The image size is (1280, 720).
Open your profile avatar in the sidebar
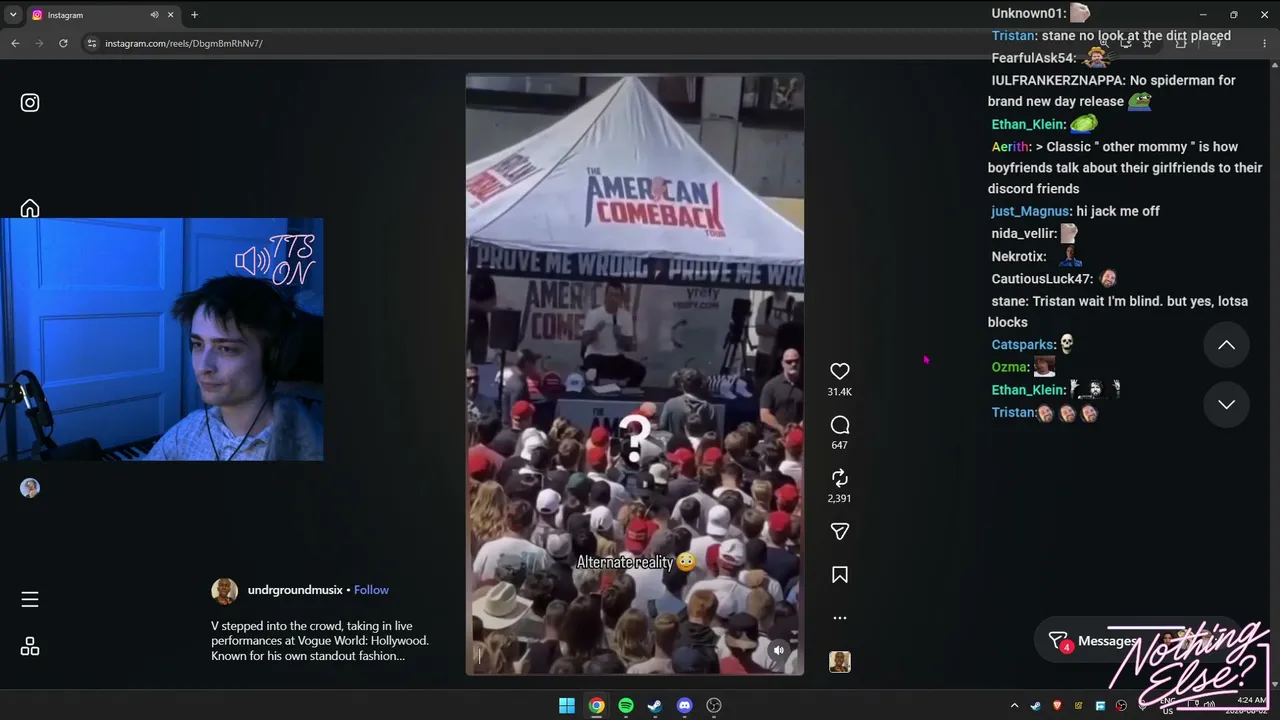pos(30,488)
